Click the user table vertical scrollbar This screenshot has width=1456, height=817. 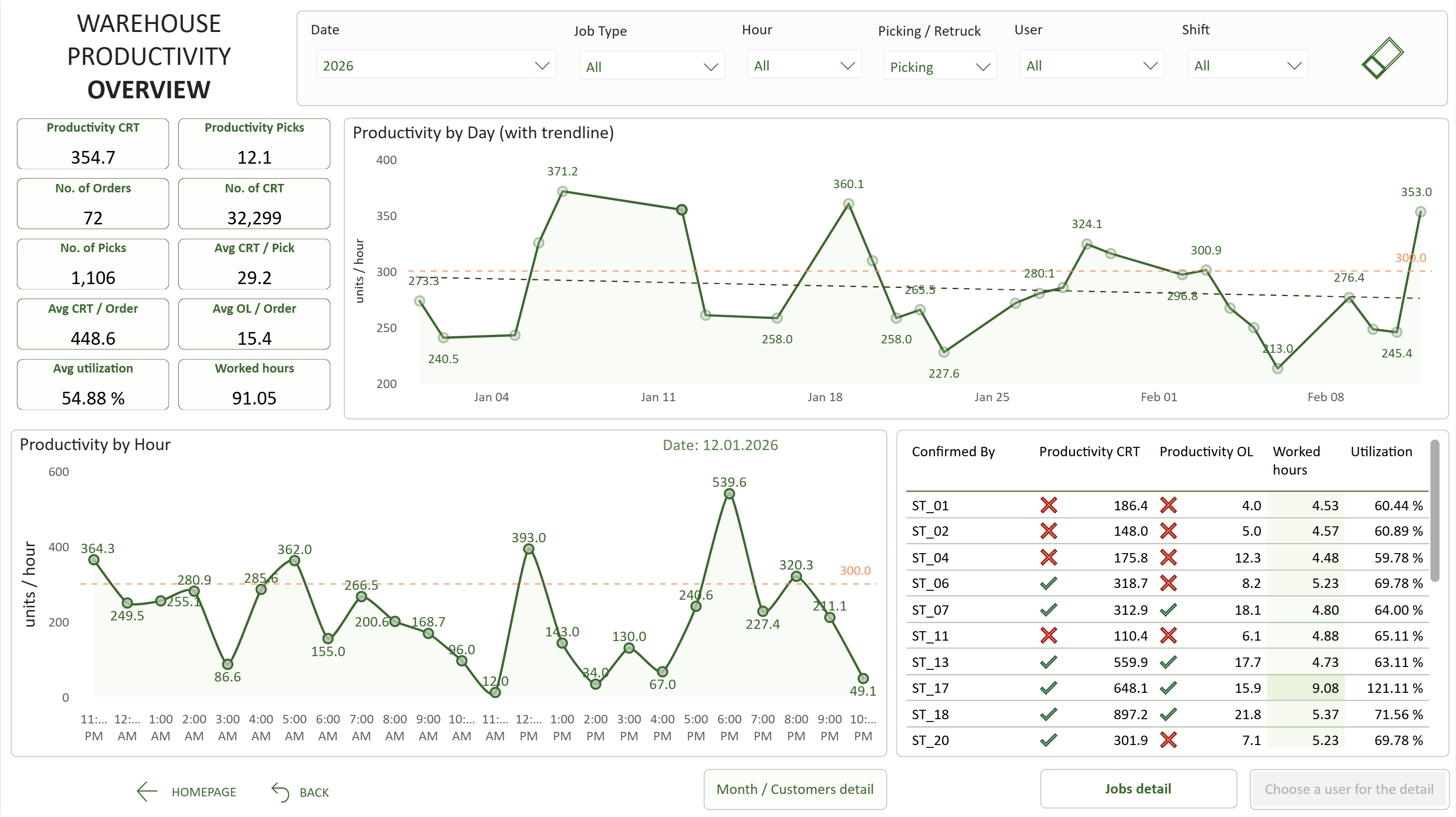(1434, 511)
